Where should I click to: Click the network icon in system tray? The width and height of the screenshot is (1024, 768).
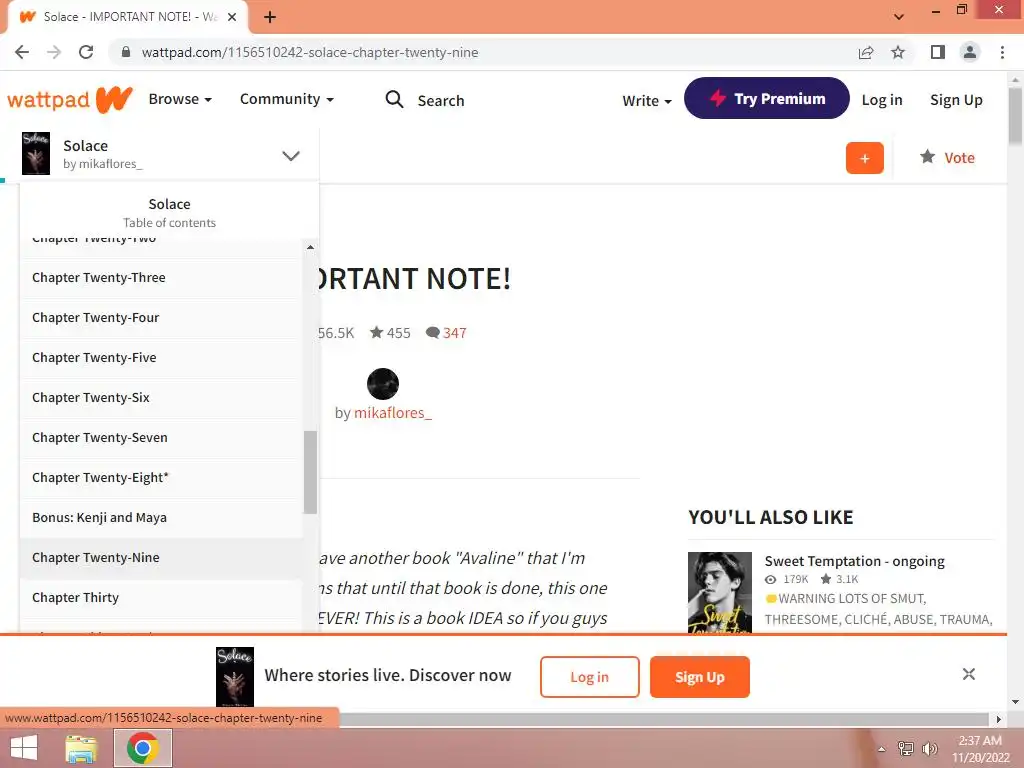click(906, 748)
